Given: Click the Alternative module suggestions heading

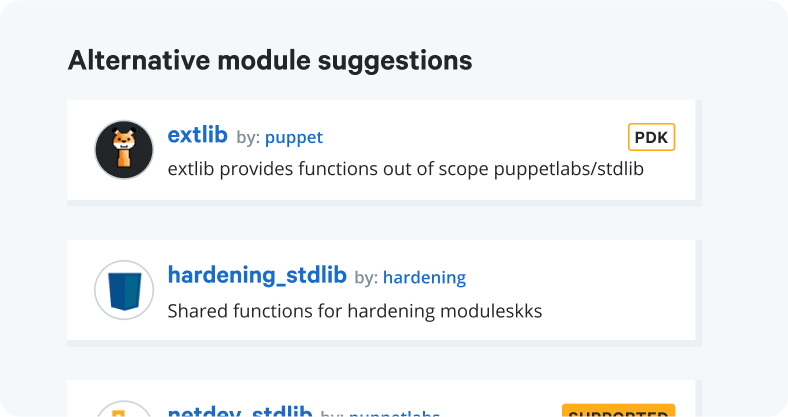Looking at the screenshot, I should click(270, 60).
